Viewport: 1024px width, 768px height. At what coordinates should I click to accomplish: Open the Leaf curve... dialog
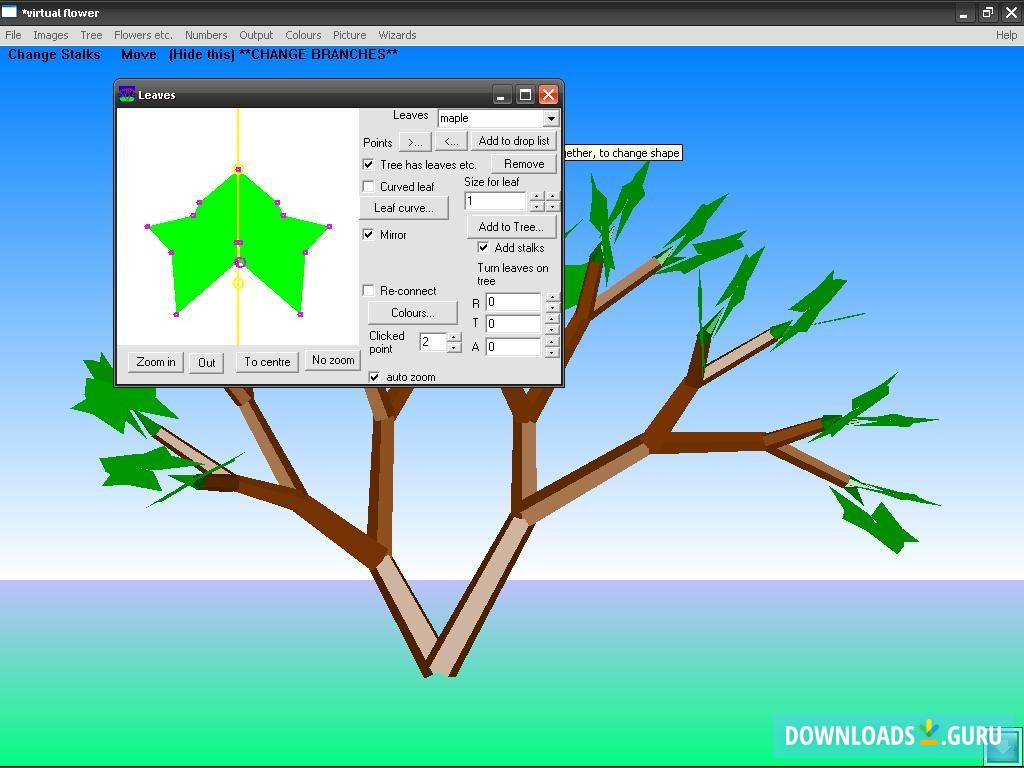(x=404, y=208)
